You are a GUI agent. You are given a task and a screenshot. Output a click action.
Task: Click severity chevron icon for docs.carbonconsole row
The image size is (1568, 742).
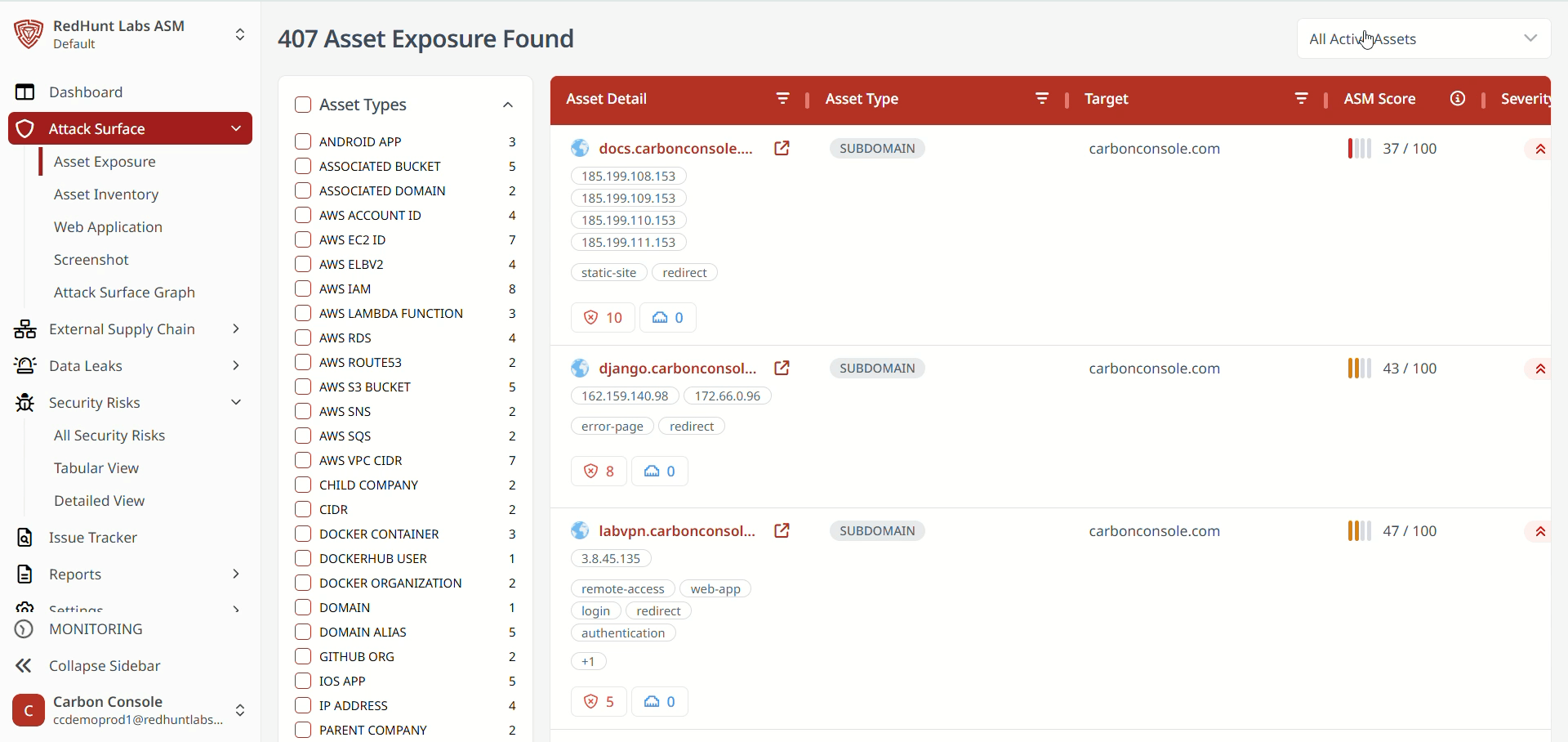point(1539,149)
